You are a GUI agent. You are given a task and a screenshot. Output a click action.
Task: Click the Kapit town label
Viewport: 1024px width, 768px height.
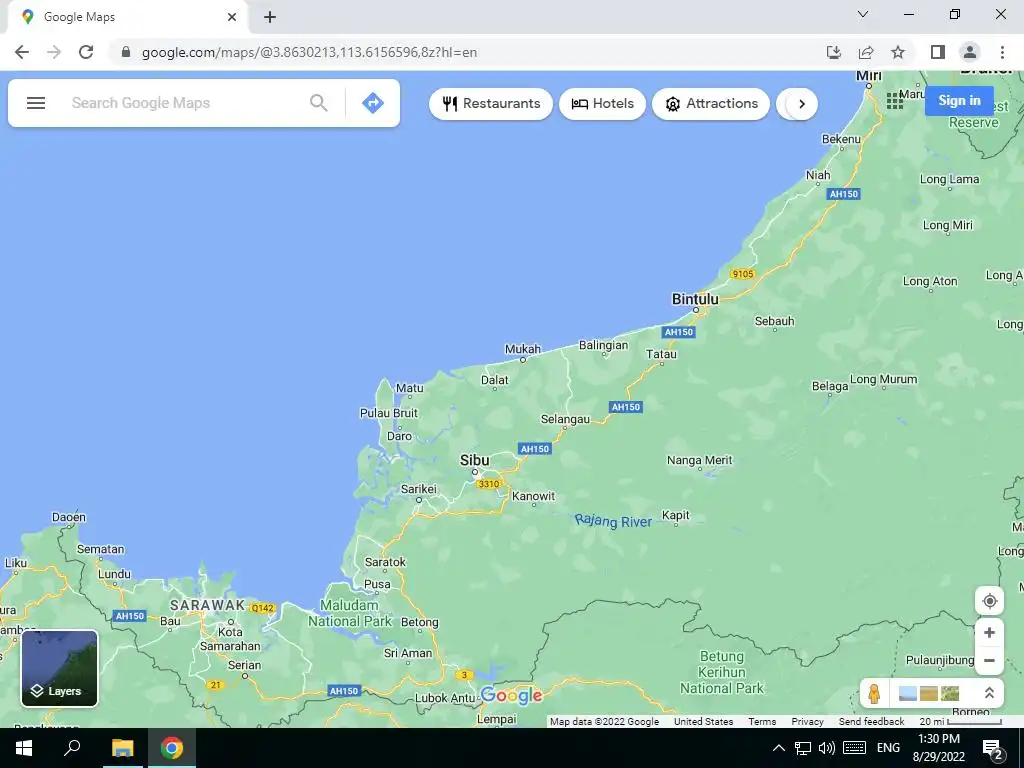[x=675, y=515]
